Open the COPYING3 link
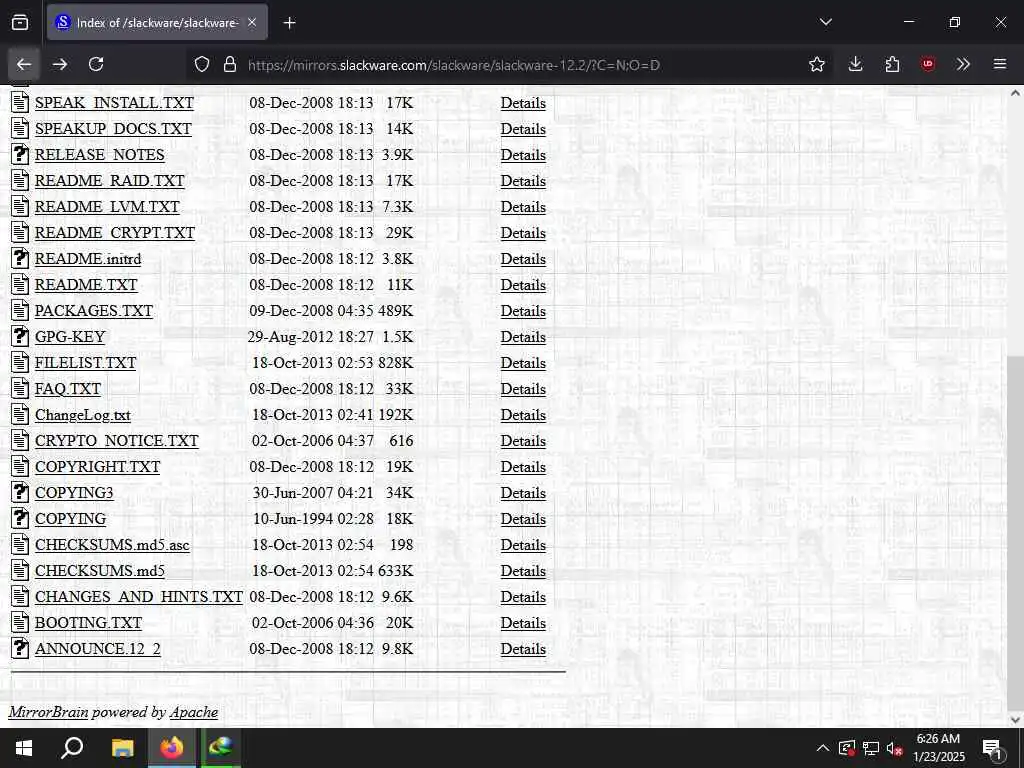This screenshot has width=1024, height=768. point(74,493)
